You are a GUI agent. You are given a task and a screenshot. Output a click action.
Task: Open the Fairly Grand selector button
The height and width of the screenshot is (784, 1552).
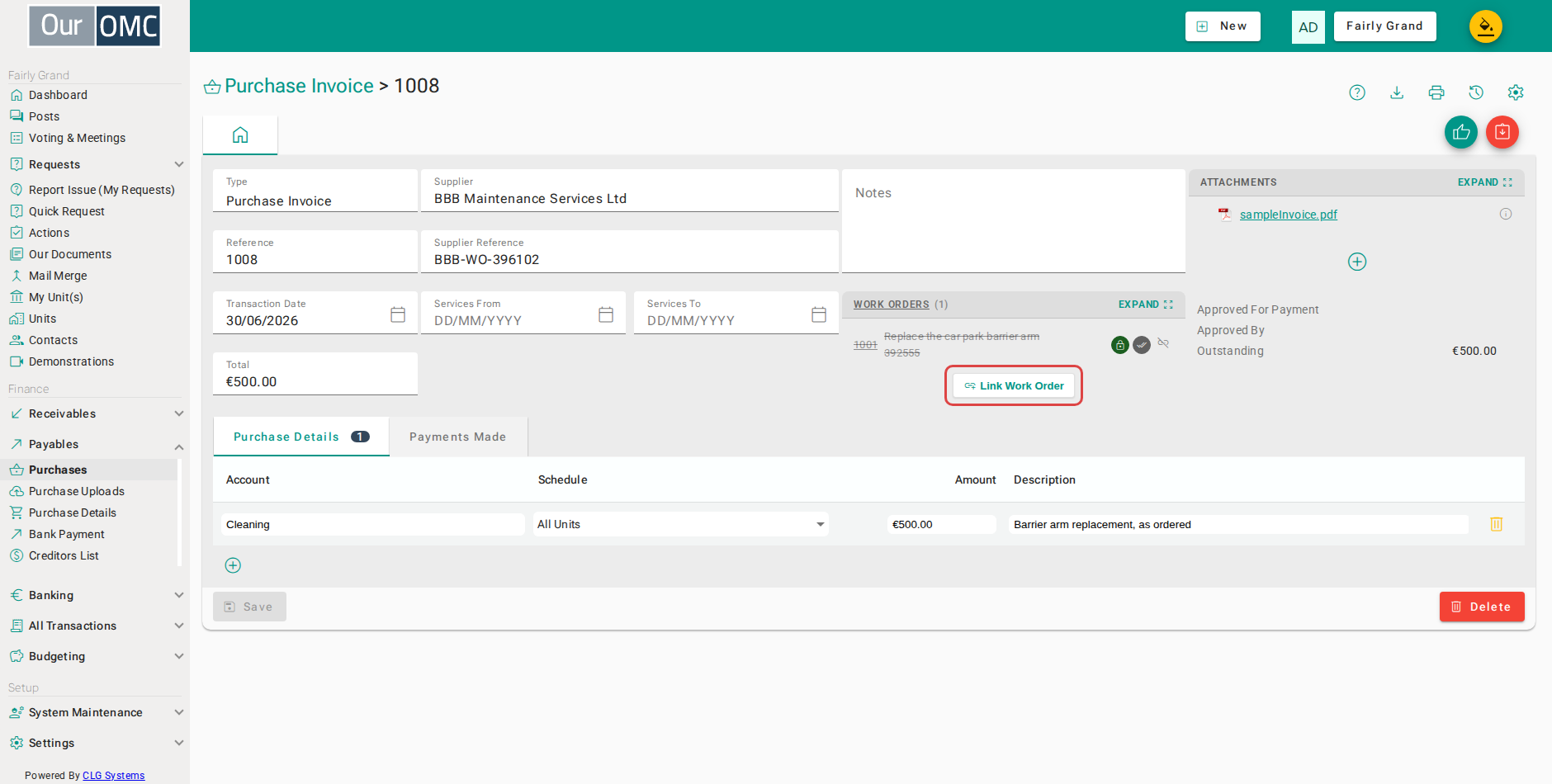click(1384, 26)
